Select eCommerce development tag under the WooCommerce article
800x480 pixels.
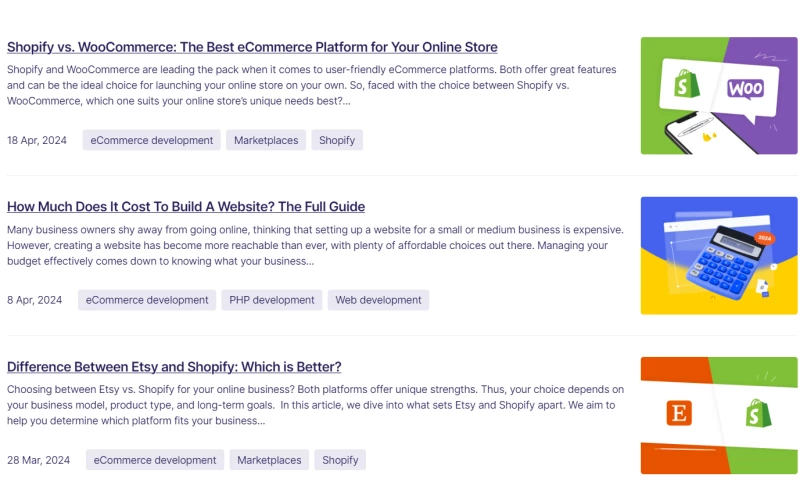(x=152, y=140)
